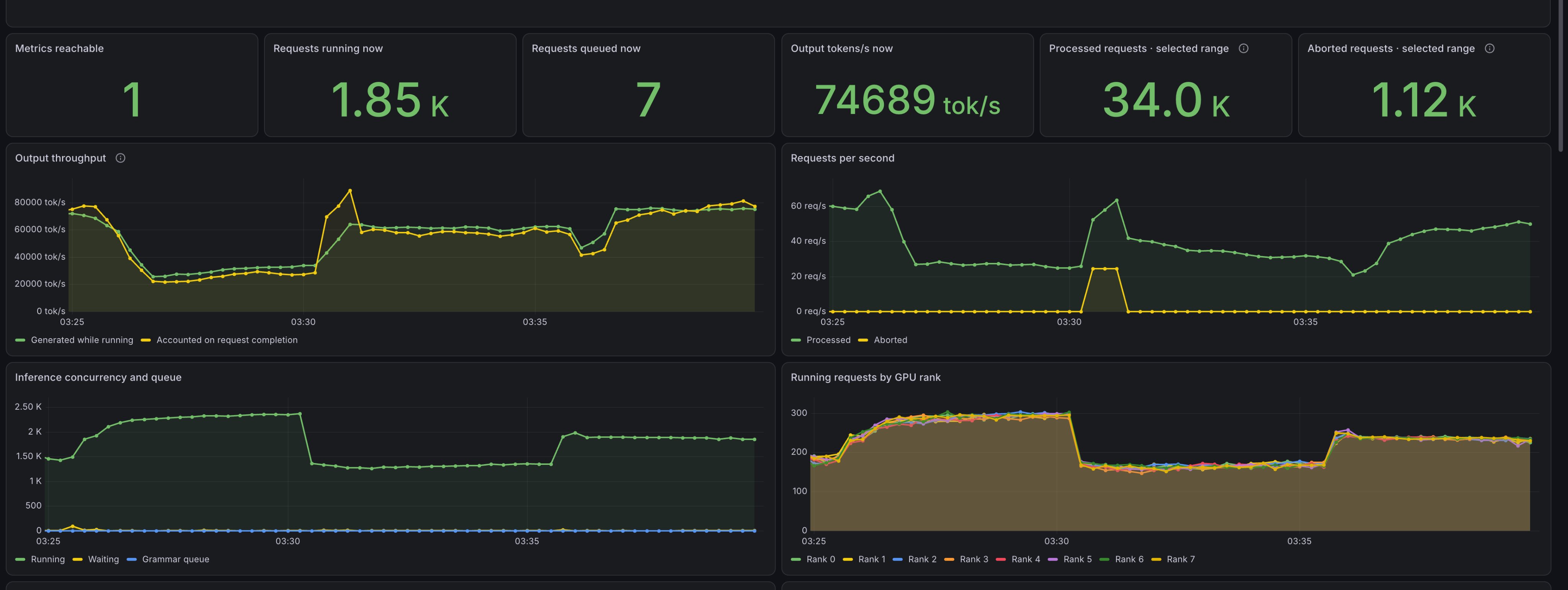
Task: Click the 74689 tok/s stat value
Action: (x=907, y=100)
